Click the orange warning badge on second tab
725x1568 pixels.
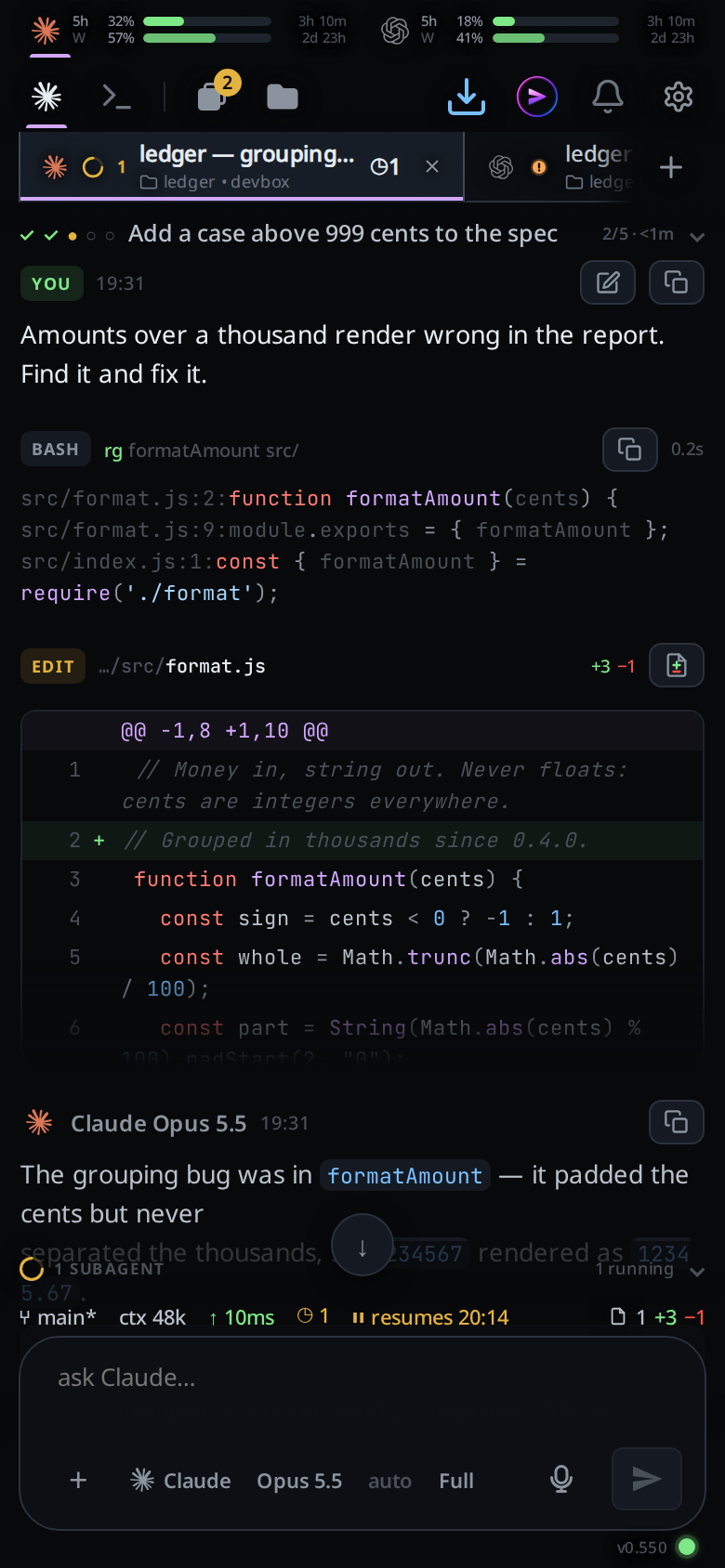[x=539, y=167]
